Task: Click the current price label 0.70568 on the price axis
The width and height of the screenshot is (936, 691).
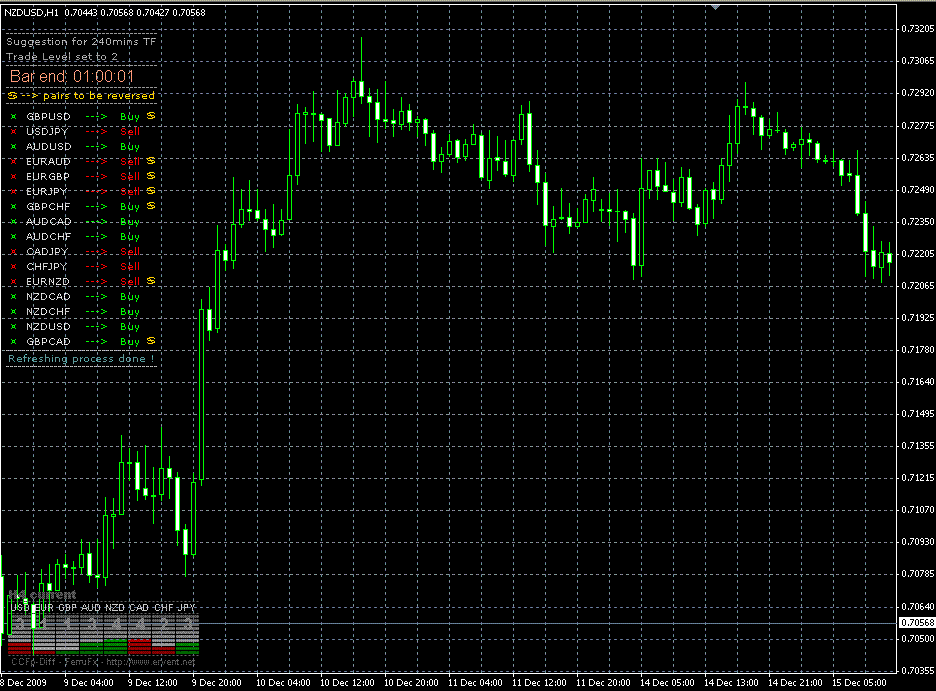Action: coord(917,623)
